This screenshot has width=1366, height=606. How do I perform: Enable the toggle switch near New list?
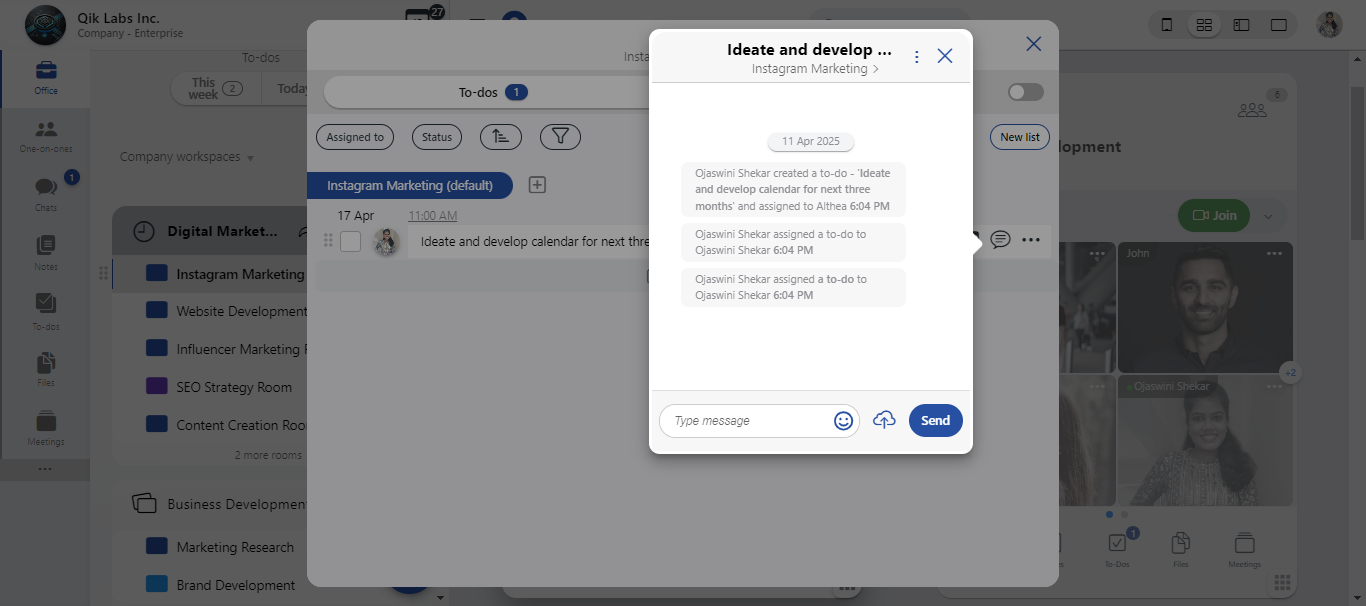click(1024, 90)
